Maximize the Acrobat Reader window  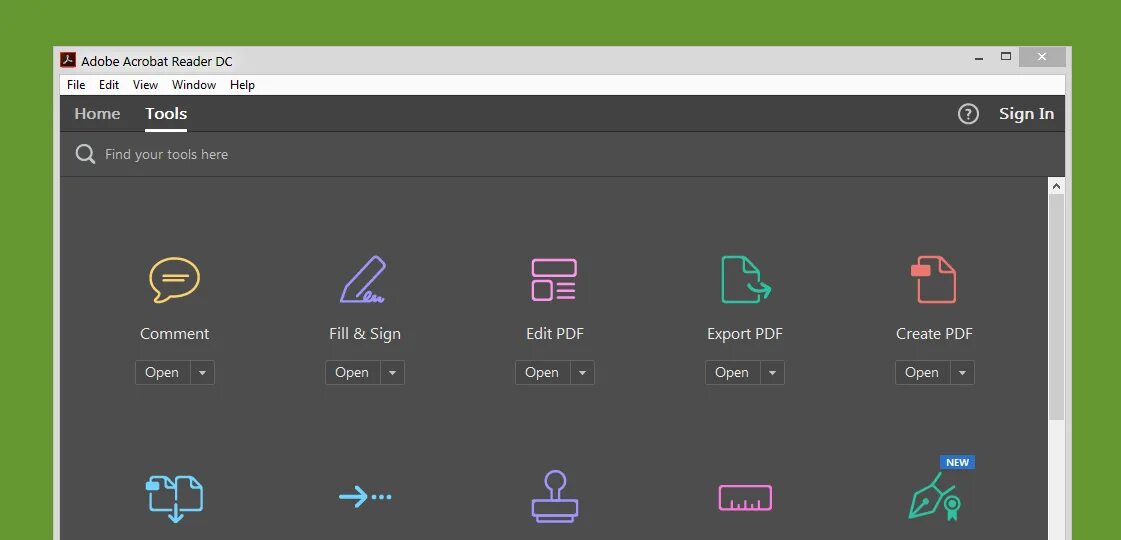(x=1006, y=57)
